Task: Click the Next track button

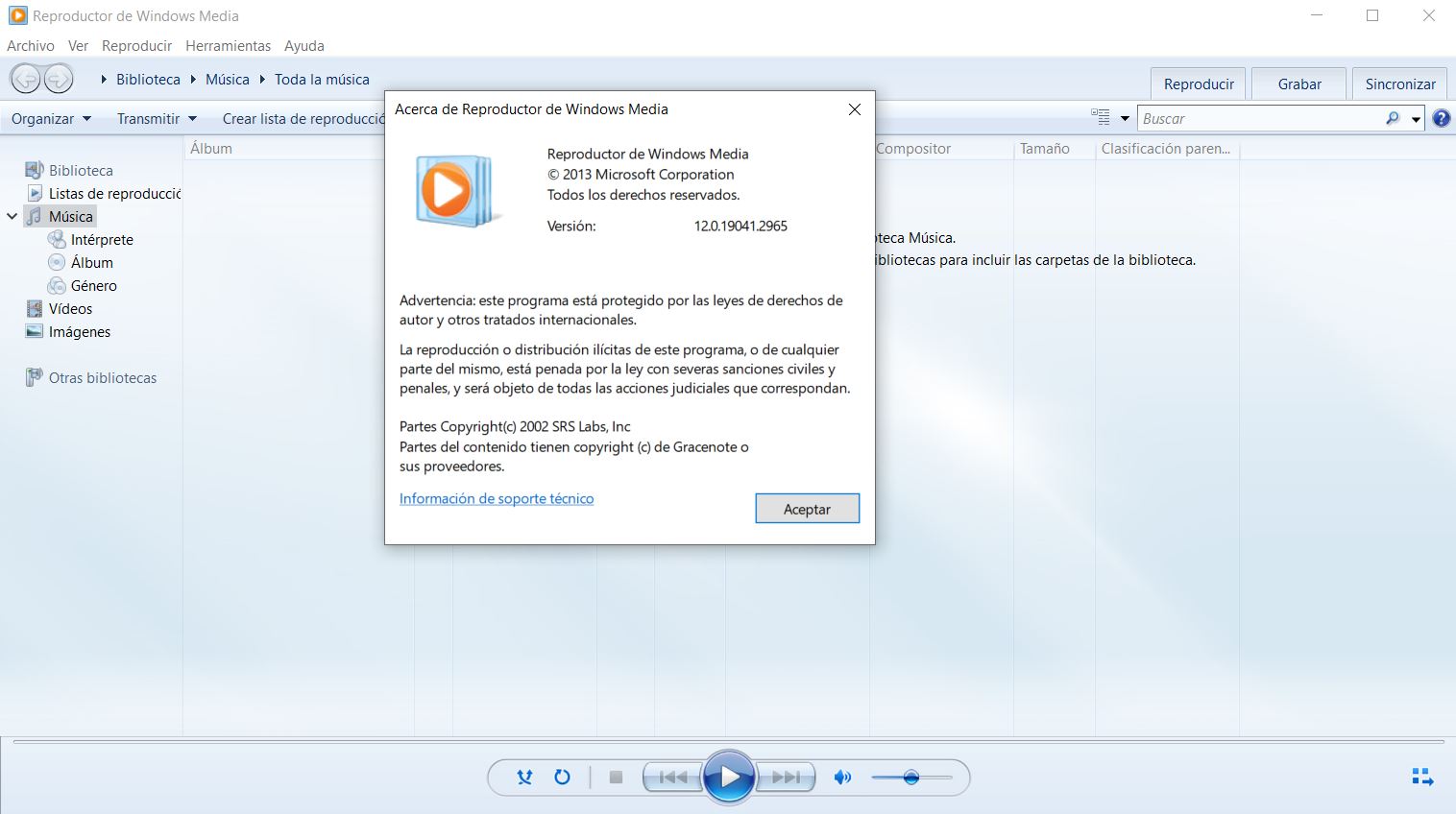Action: 786,778
